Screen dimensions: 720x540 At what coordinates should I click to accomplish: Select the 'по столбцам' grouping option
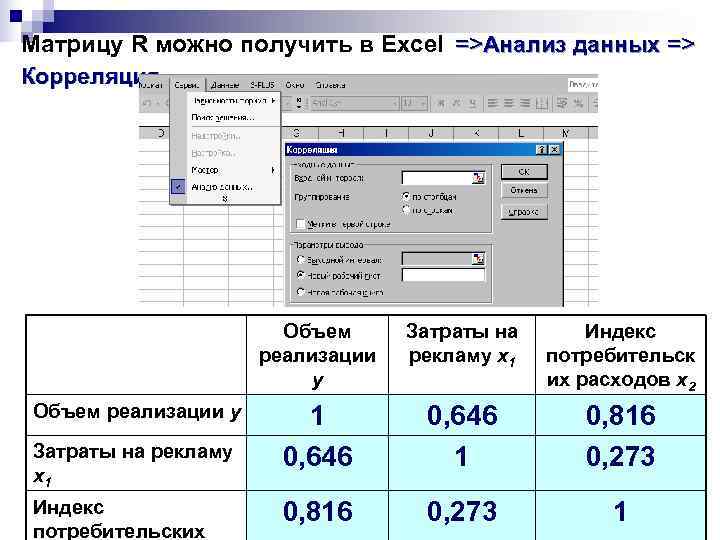click(x=405, y=197)
